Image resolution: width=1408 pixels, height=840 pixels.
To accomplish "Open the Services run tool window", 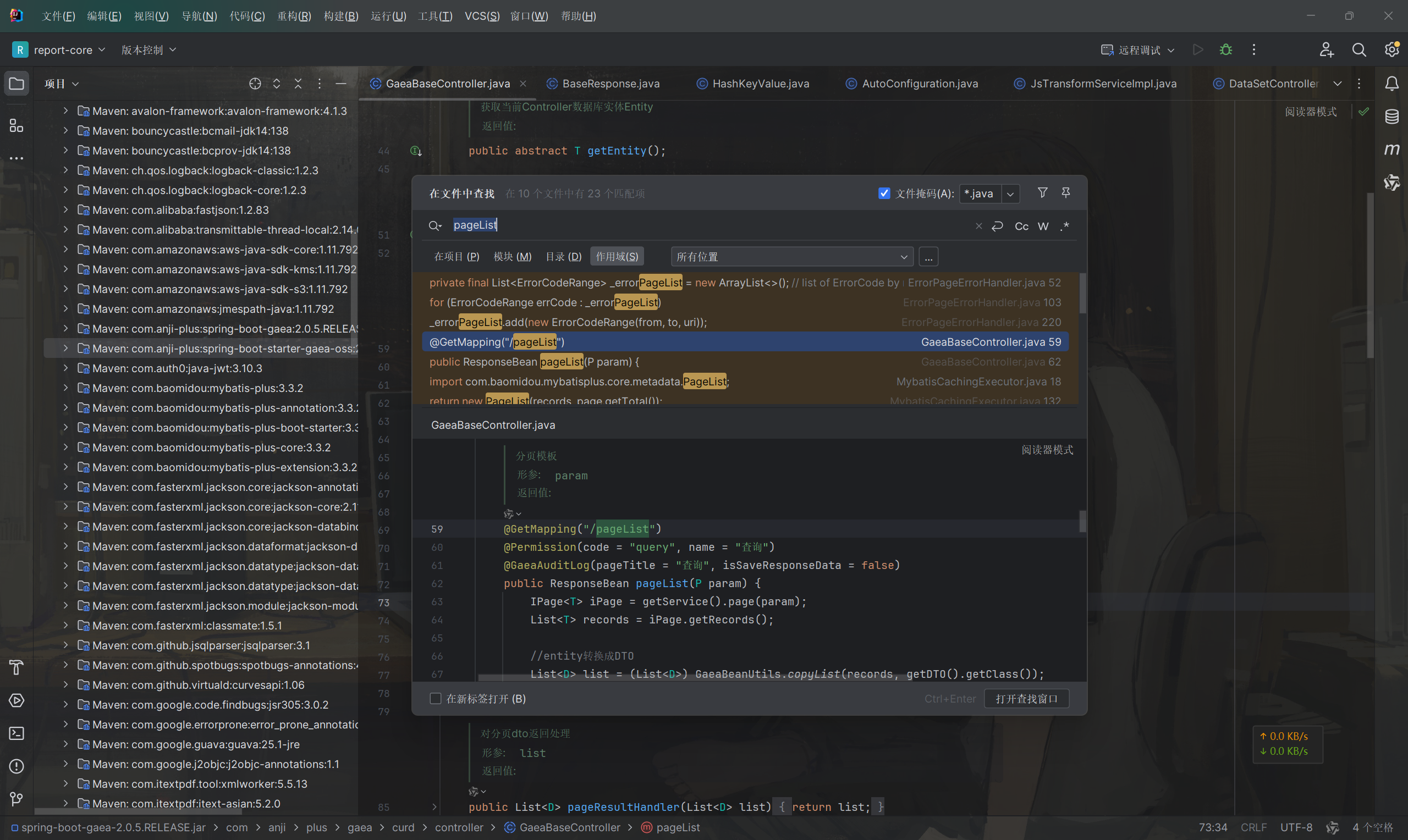I will click(16, 700).
